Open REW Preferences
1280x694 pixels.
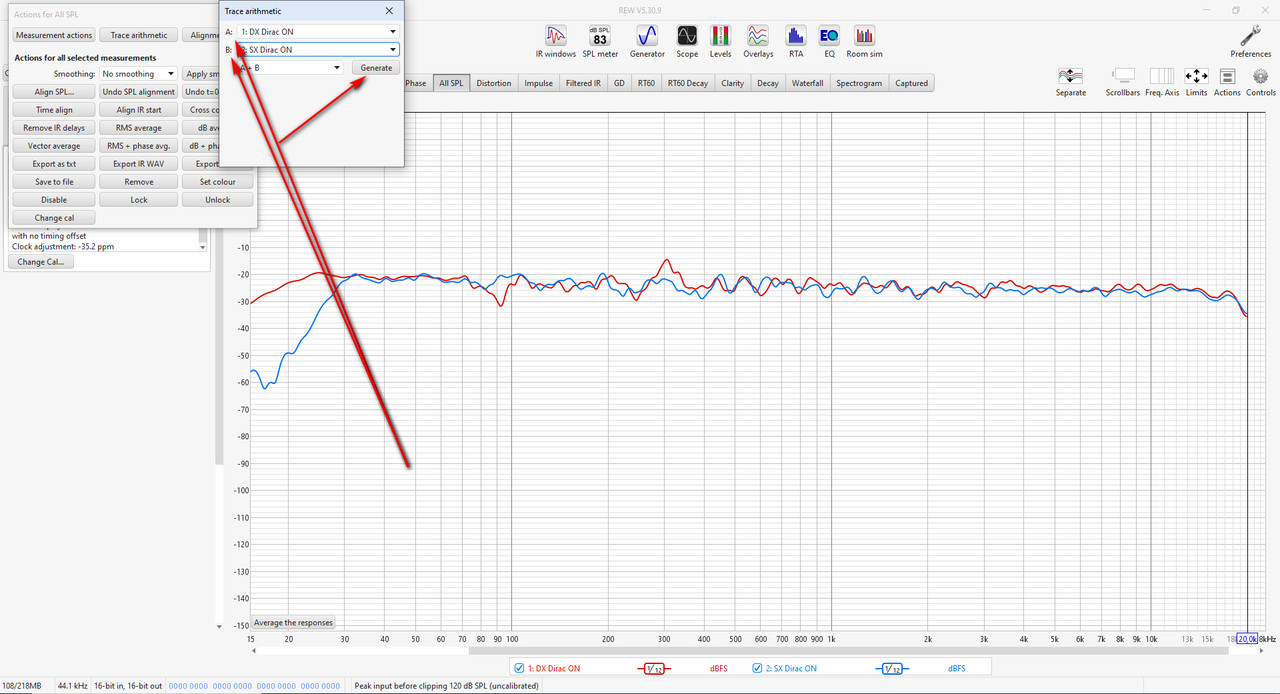pos(1251,41)
